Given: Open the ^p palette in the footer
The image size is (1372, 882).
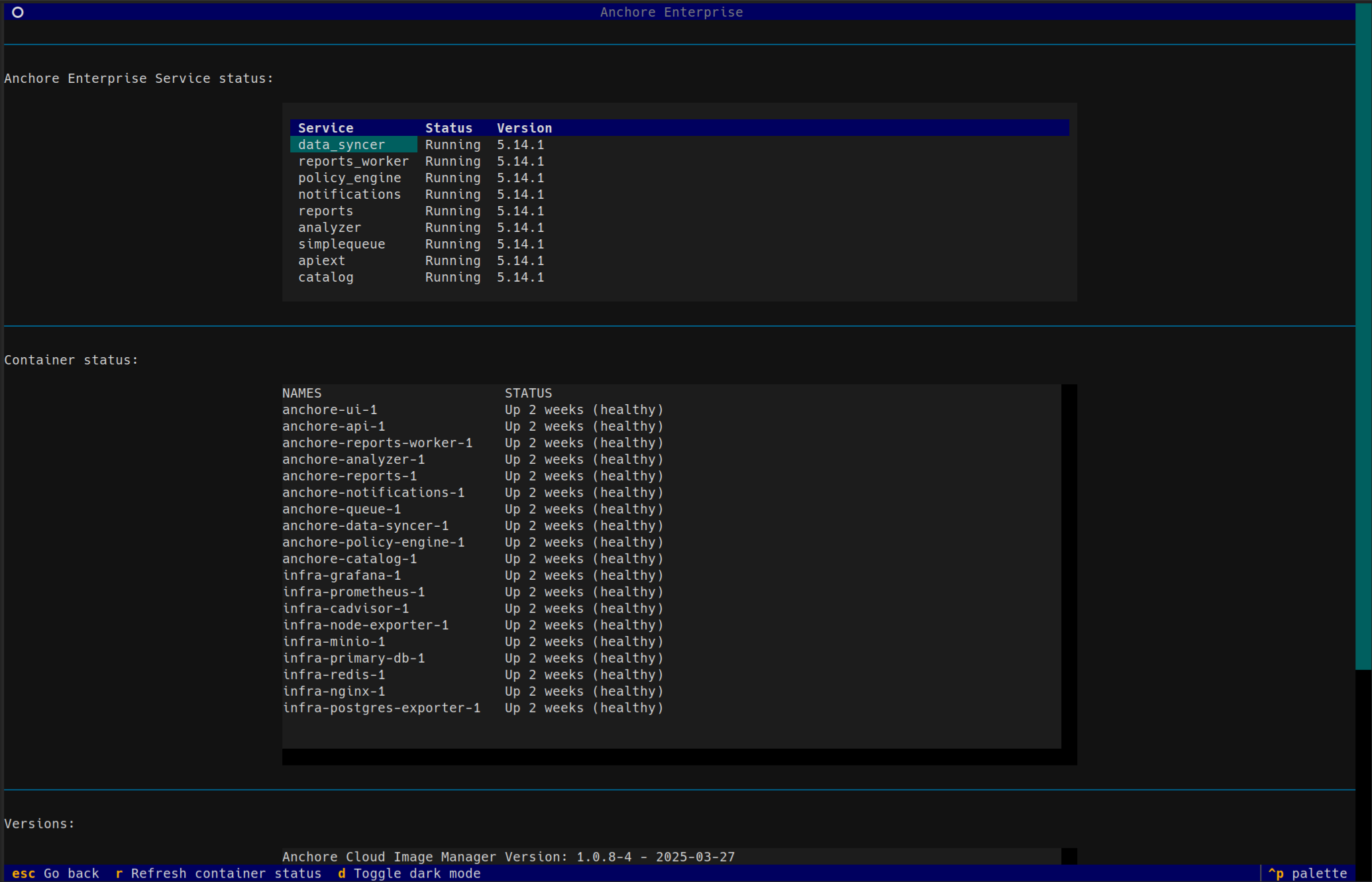Looking at the screenshot, I should 1307,873.
